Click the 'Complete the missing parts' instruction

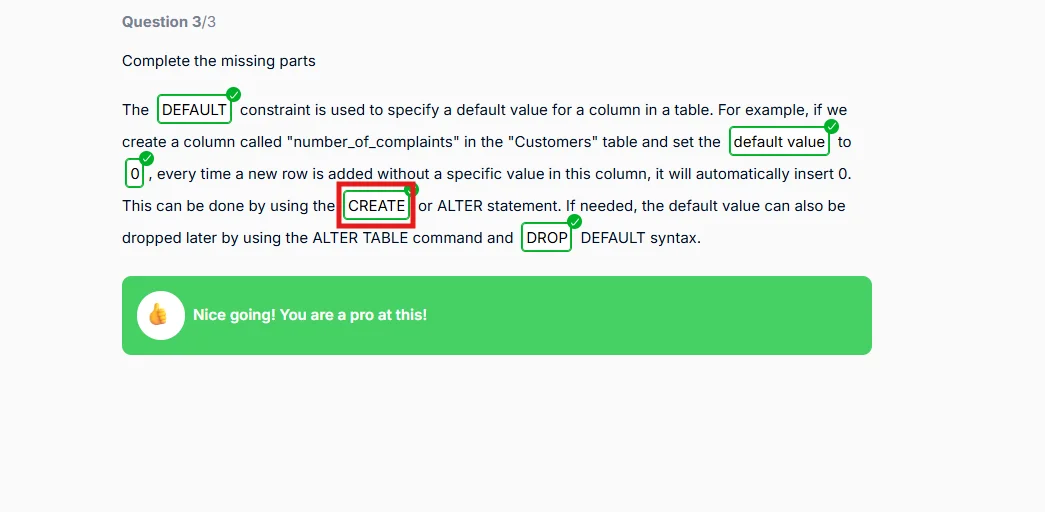218,61
